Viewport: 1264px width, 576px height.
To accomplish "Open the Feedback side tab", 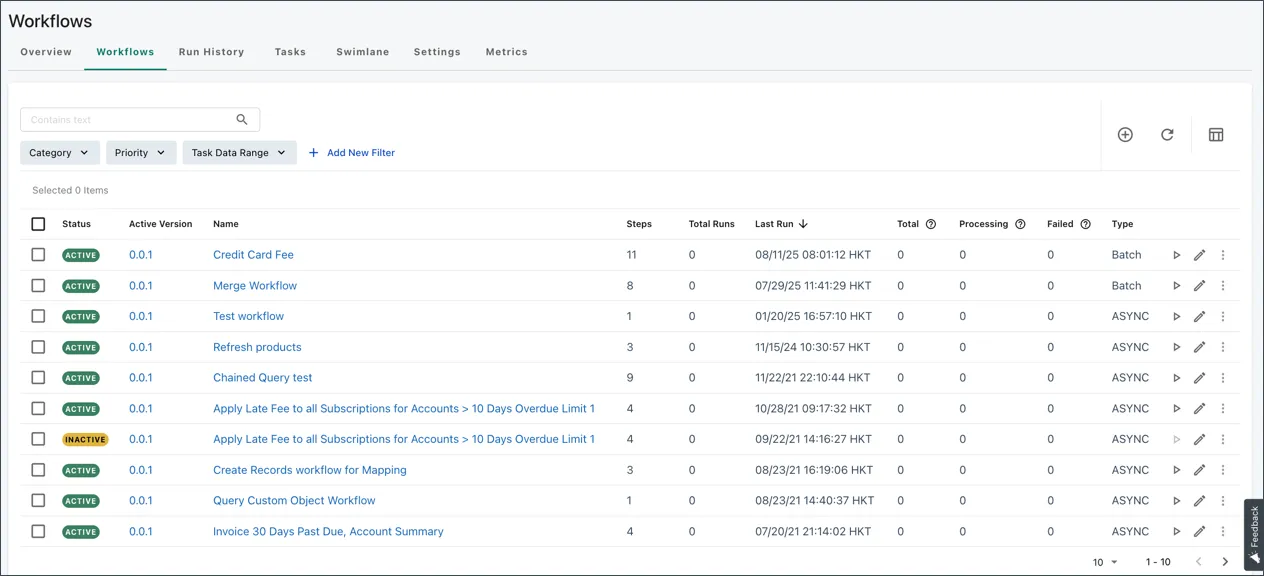I will coord(1254,535).
